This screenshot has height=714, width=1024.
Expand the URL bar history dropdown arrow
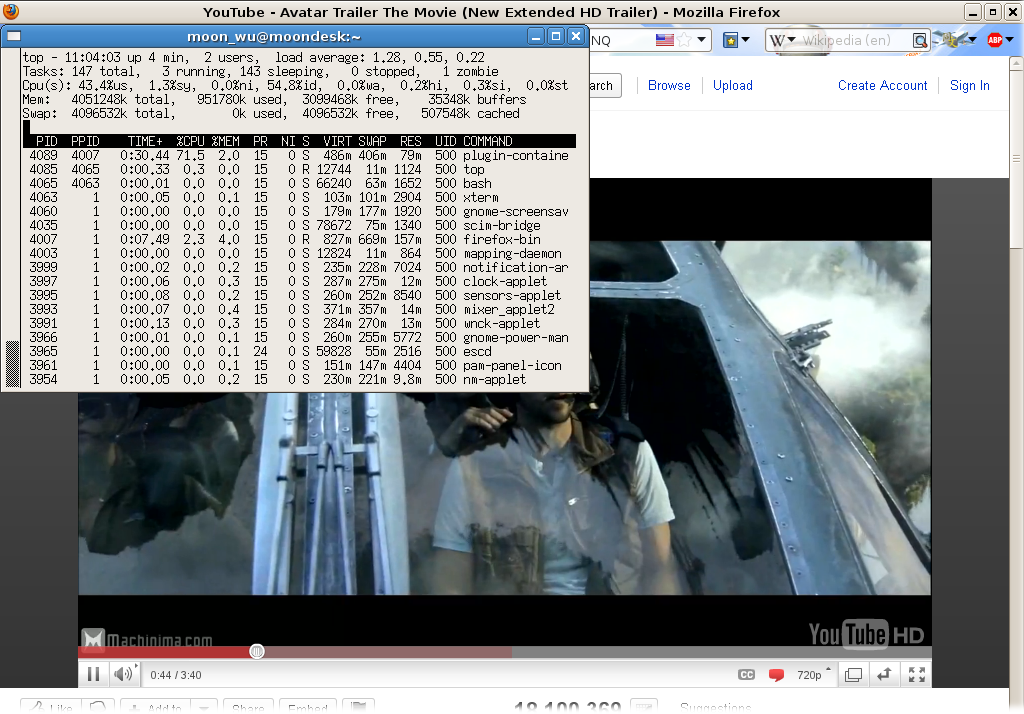point(703,41)
